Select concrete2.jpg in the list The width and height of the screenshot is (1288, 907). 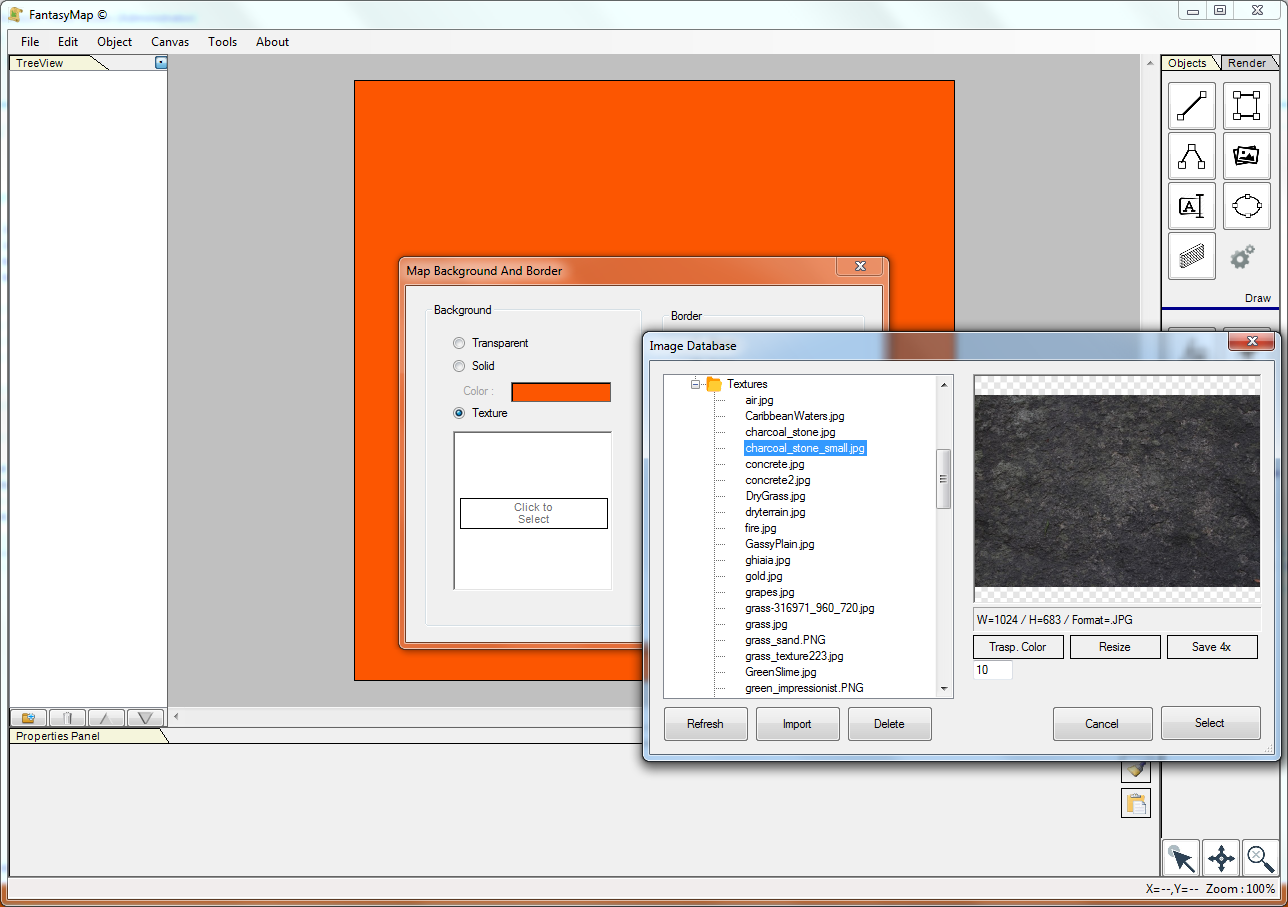point(778,480)
